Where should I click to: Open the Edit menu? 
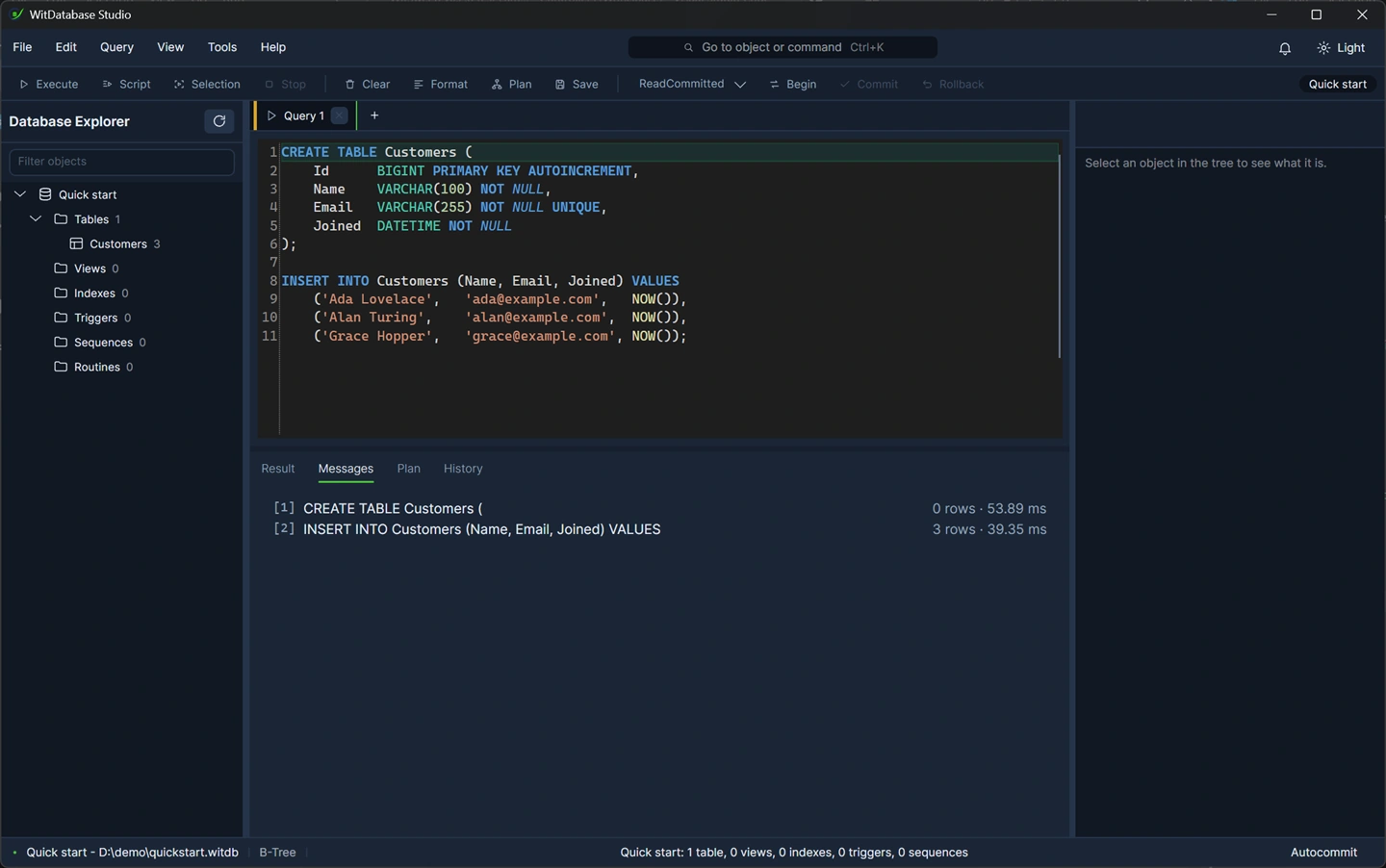tap(65, 47)
